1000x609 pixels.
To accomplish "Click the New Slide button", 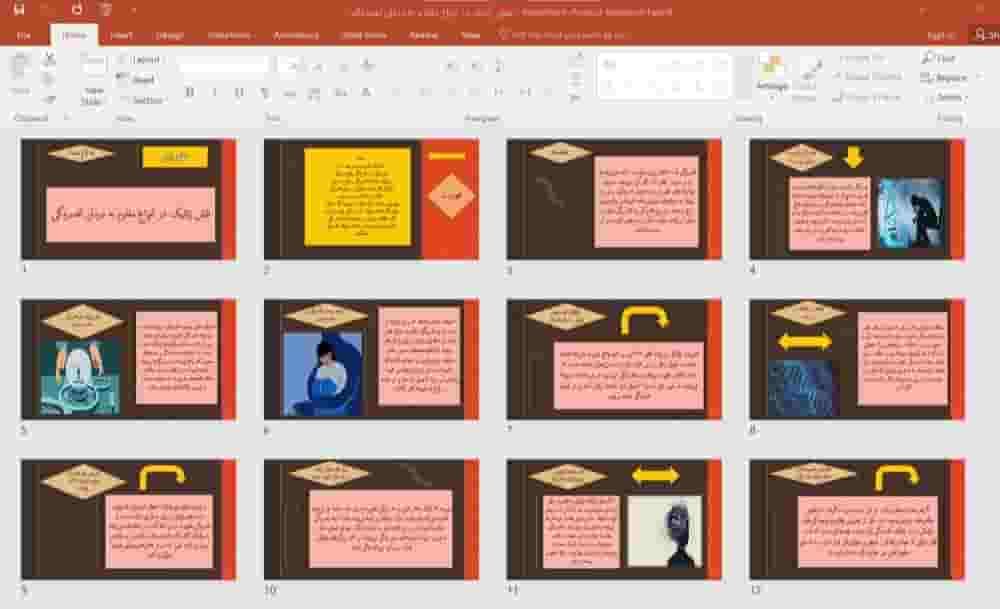I will (93, 80).
